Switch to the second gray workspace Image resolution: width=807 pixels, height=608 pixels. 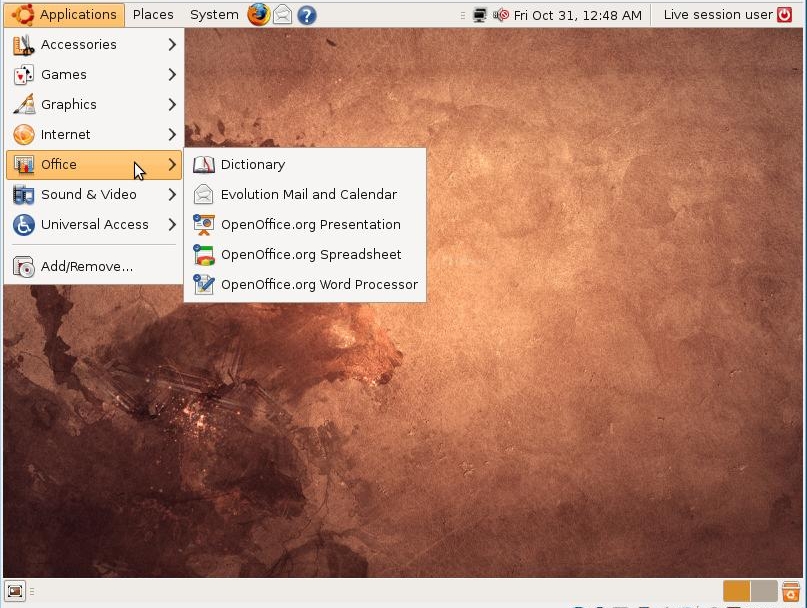point(764,591)
